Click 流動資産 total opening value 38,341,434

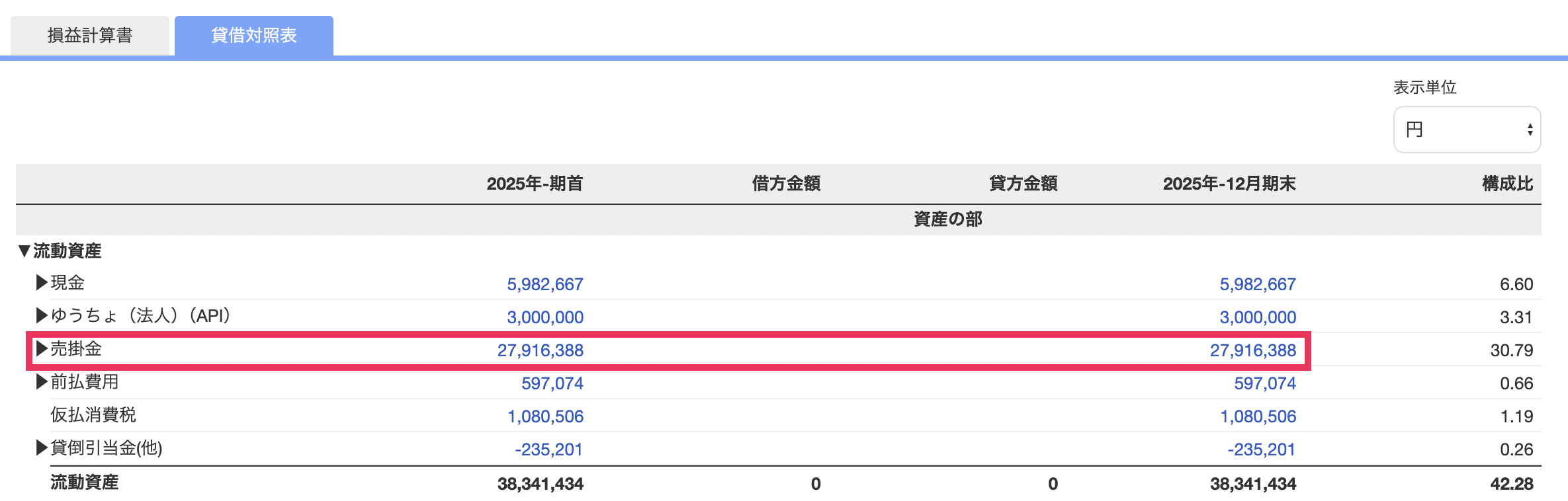click(x=541, y=484)
